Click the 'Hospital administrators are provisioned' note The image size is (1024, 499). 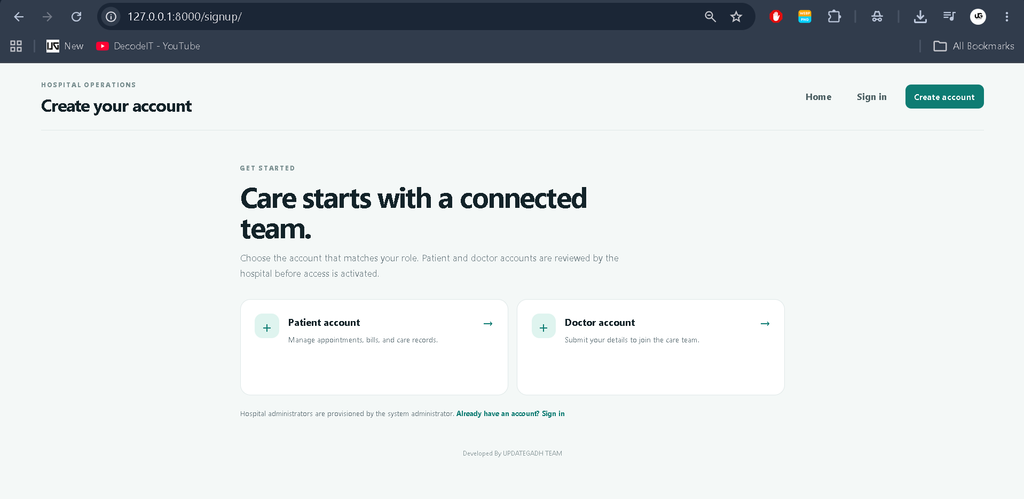pos(347,413)
